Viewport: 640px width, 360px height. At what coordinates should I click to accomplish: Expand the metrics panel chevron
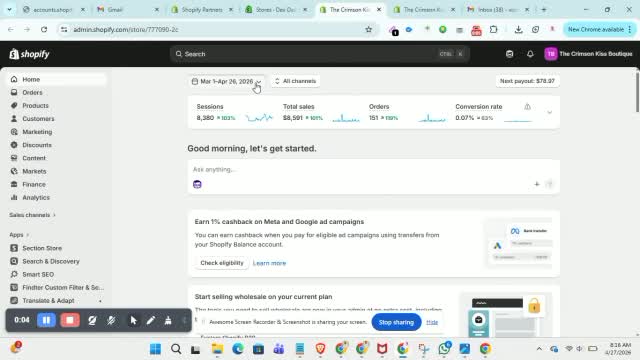[549, 112]
